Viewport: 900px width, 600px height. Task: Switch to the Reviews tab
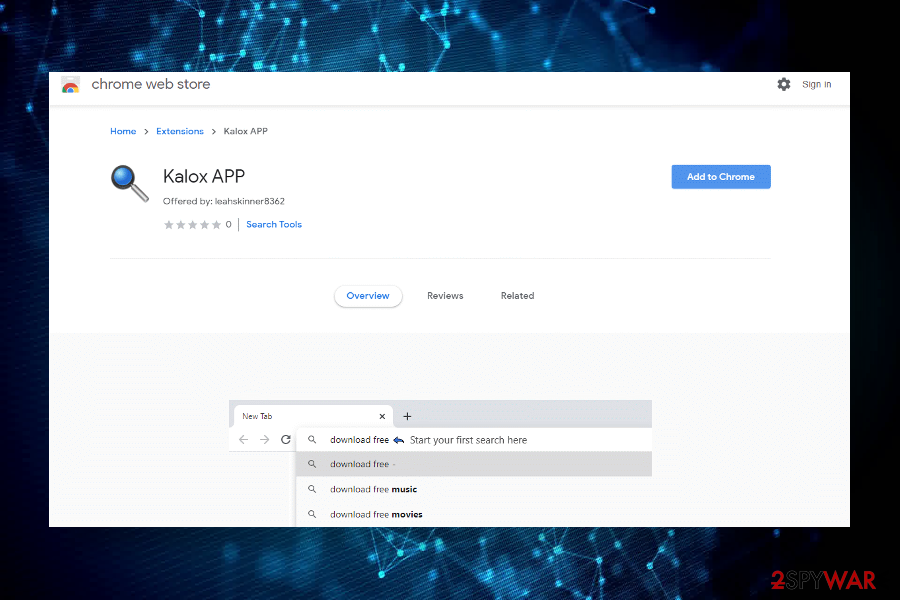pyautogui.click(x=445, y=296)
